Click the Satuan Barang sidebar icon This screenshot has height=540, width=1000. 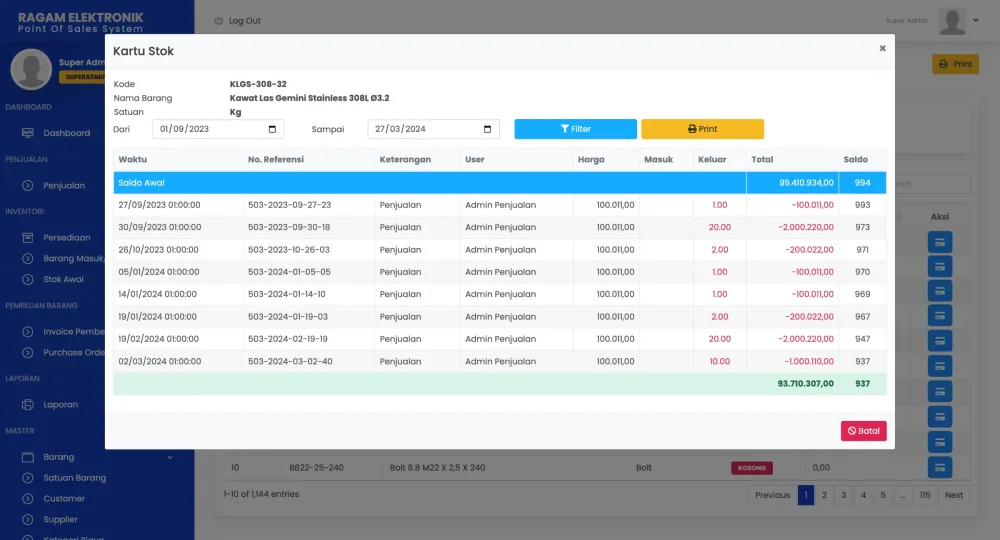[x=27, y=478]
